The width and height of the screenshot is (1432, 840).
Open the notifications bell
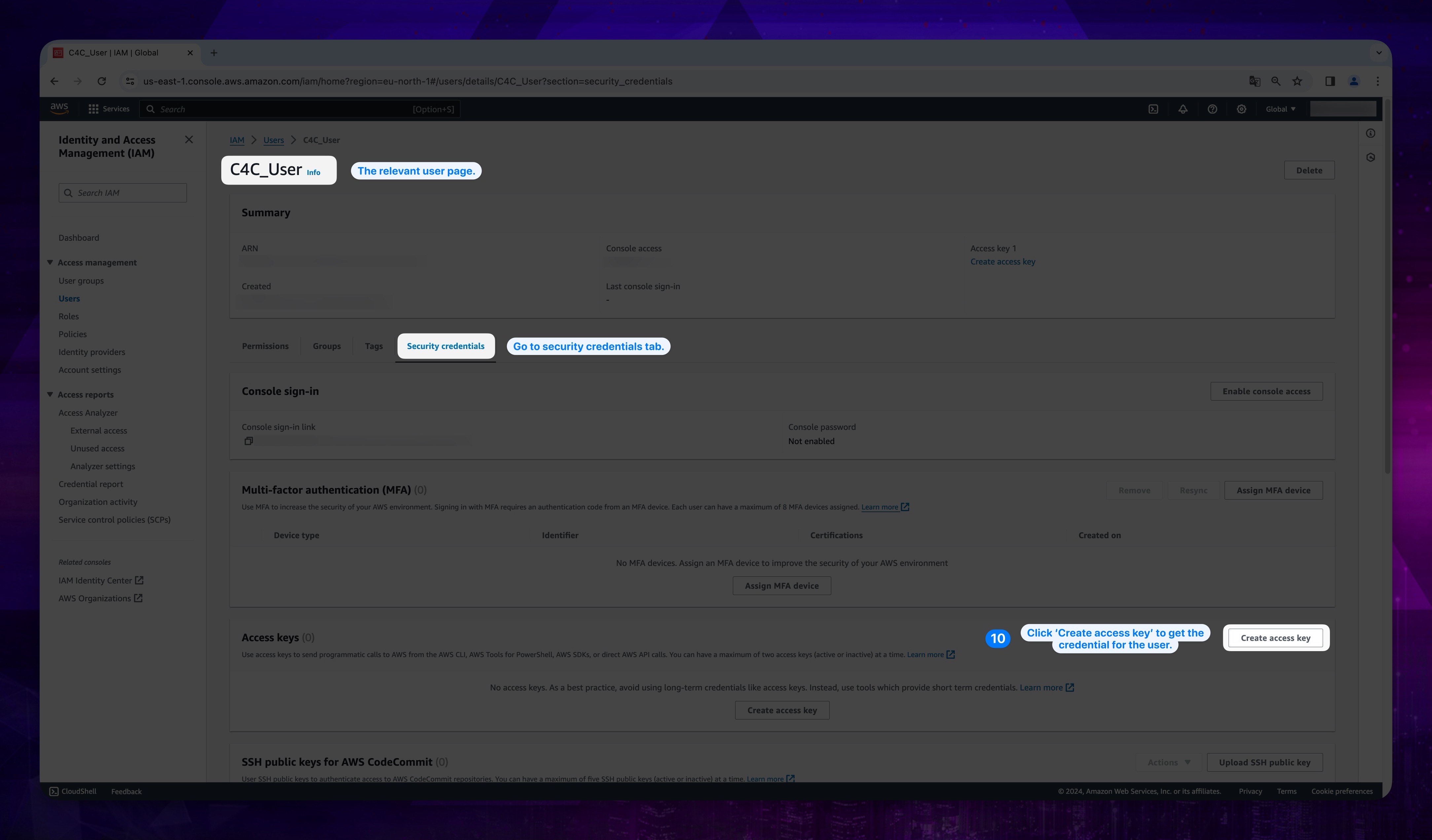coord(1183,109)
